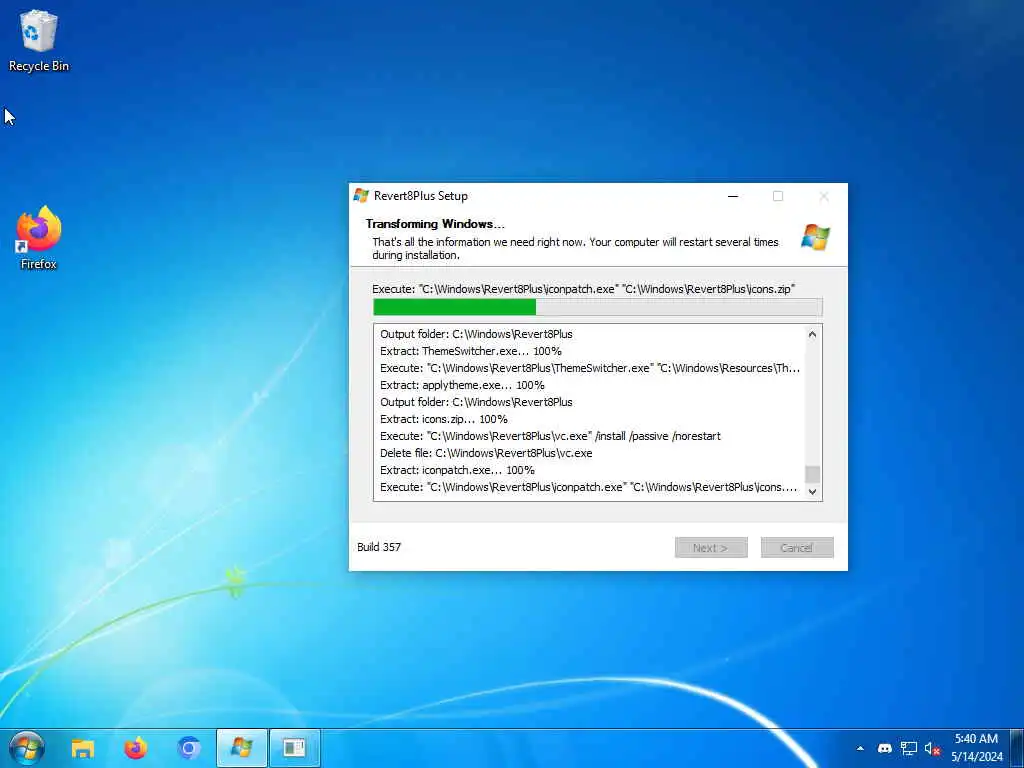Screen dimensions: 1024x768
Task: Click the disabled Next button
Action: point(711,548)
